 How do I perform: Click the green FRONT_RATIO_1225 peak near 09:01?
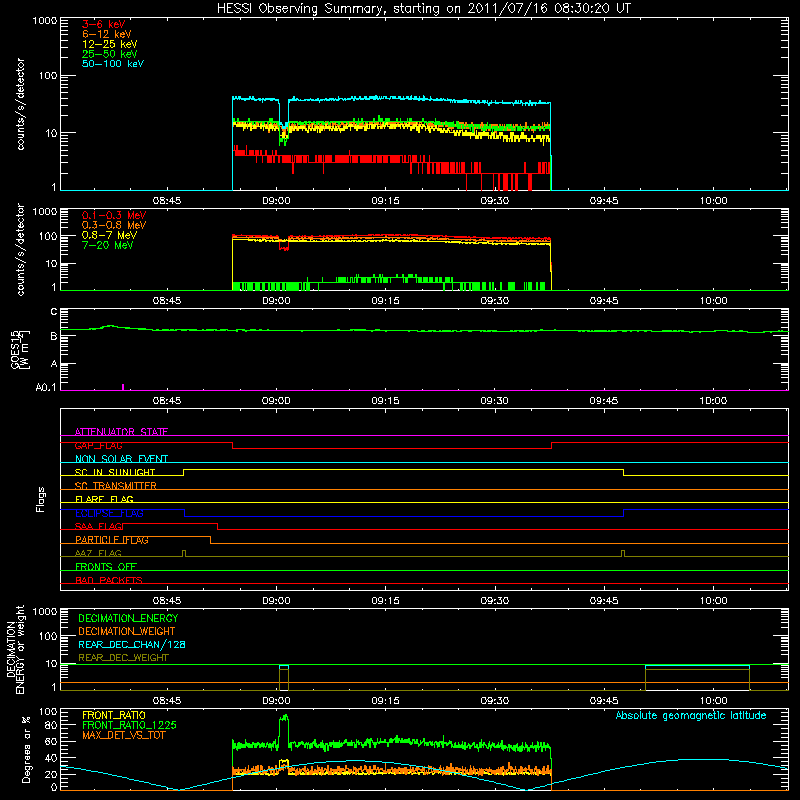(x=284, y=718)
